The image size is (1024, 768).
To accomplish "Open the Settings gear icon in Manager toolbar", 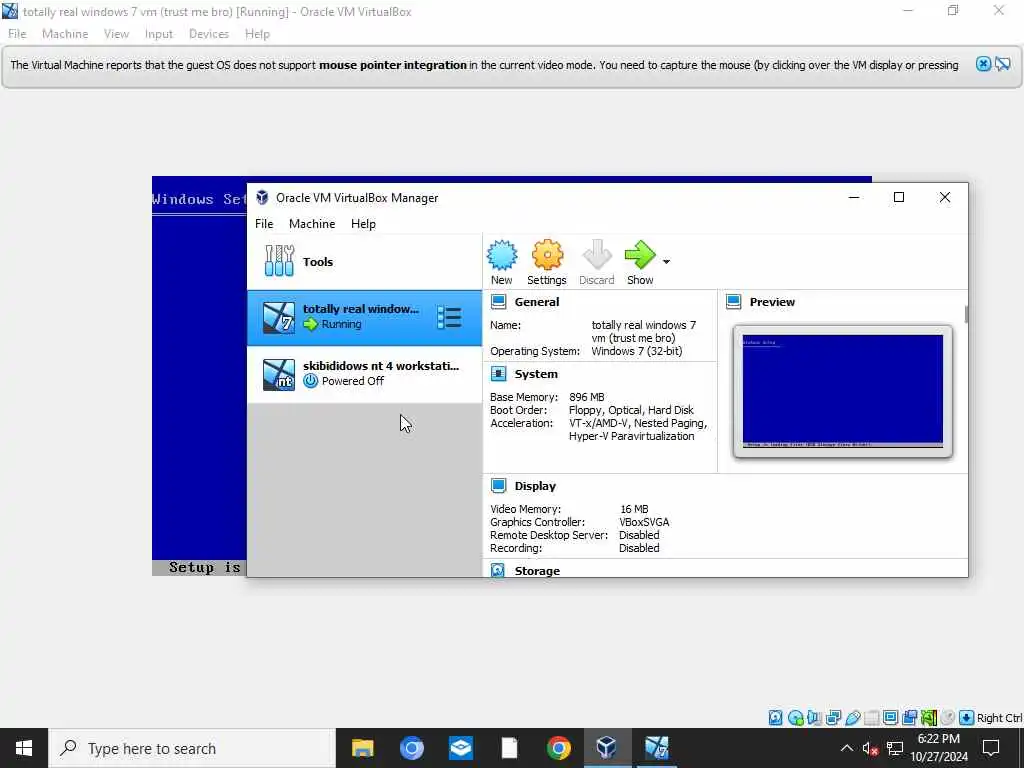I will click(x=547, y=255).
